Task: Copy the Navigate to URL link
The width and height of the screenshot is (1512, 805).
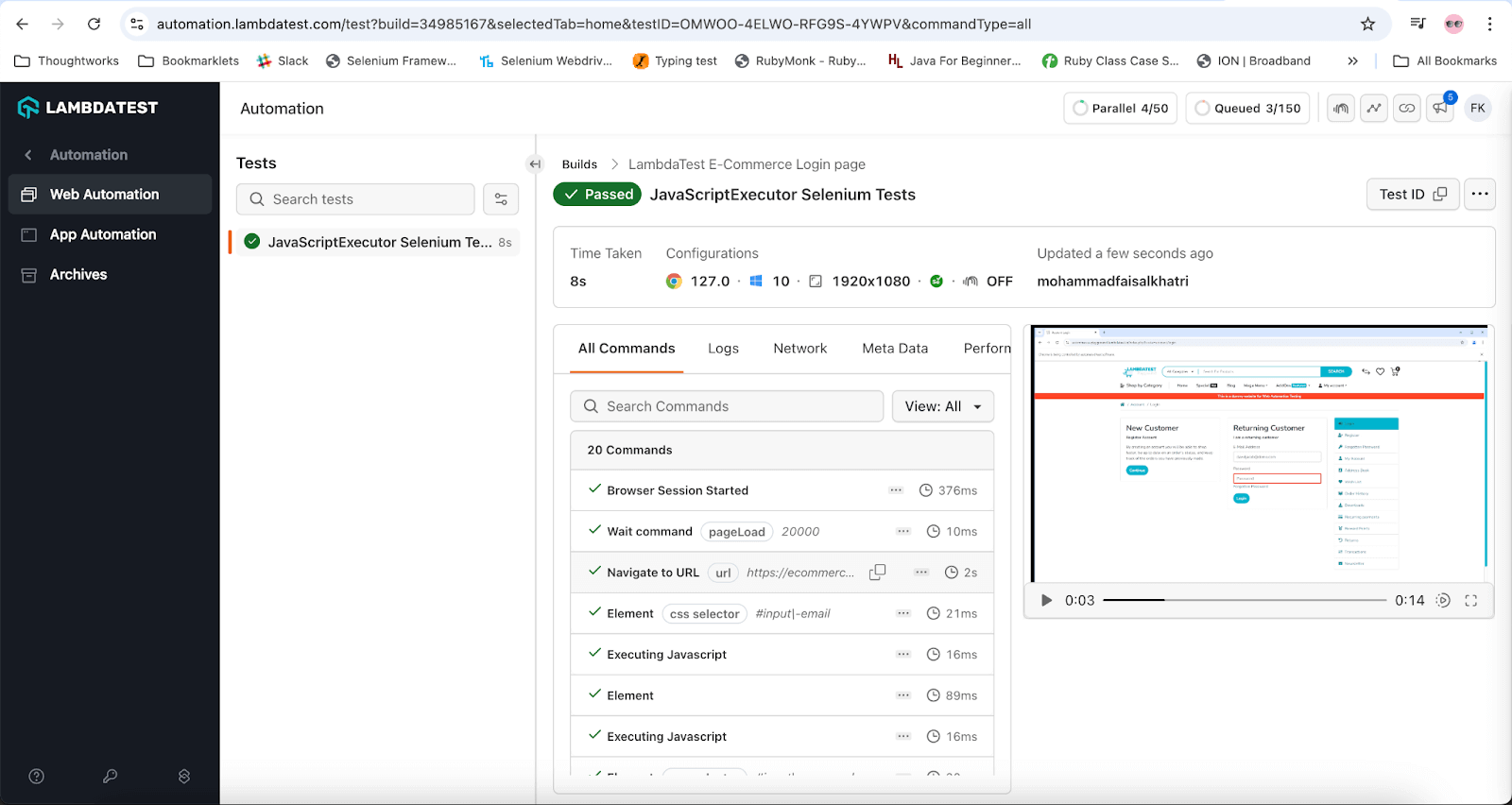Action: [877, 572]
